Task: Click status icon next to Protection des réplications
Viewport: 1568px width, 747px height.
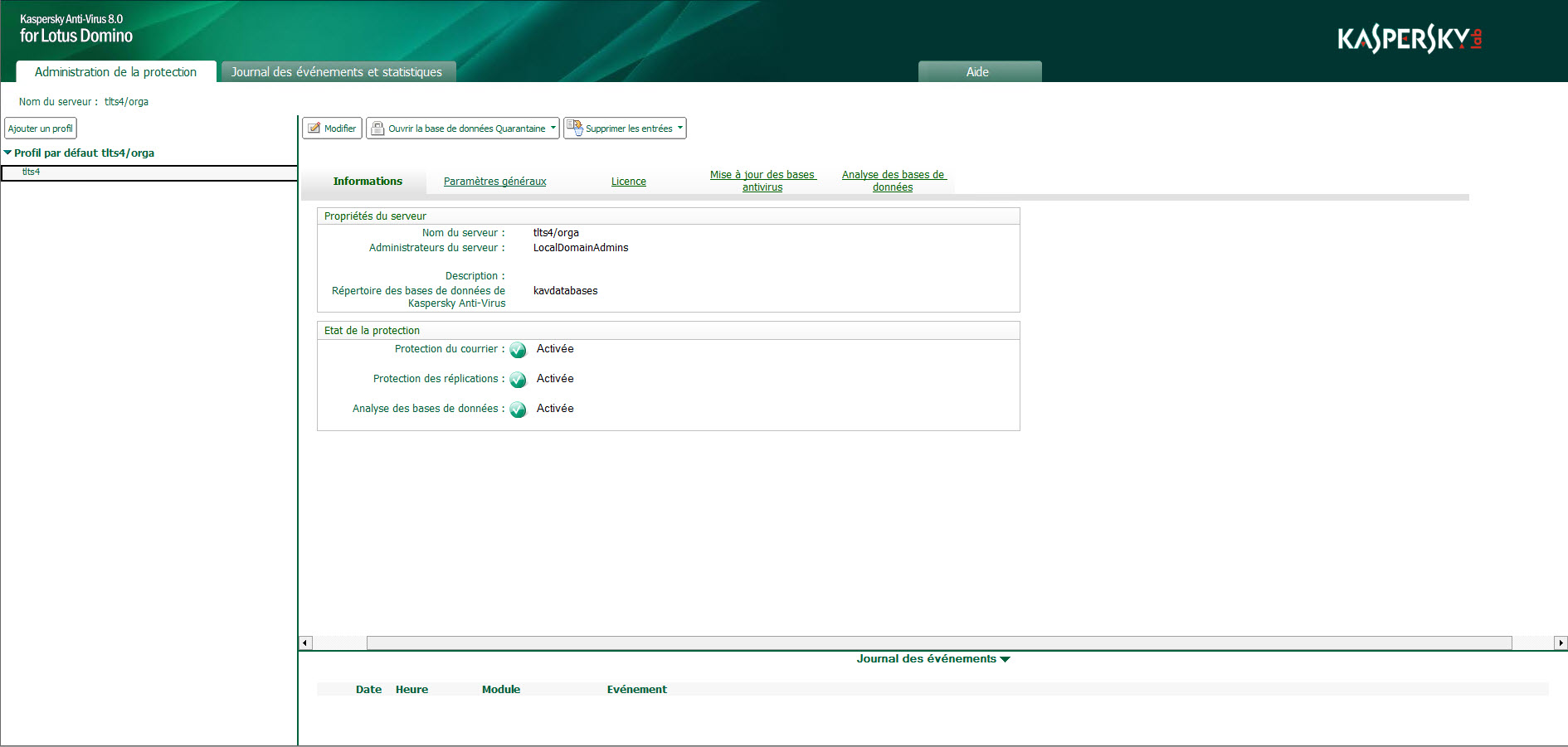Action: click(518, 380)
